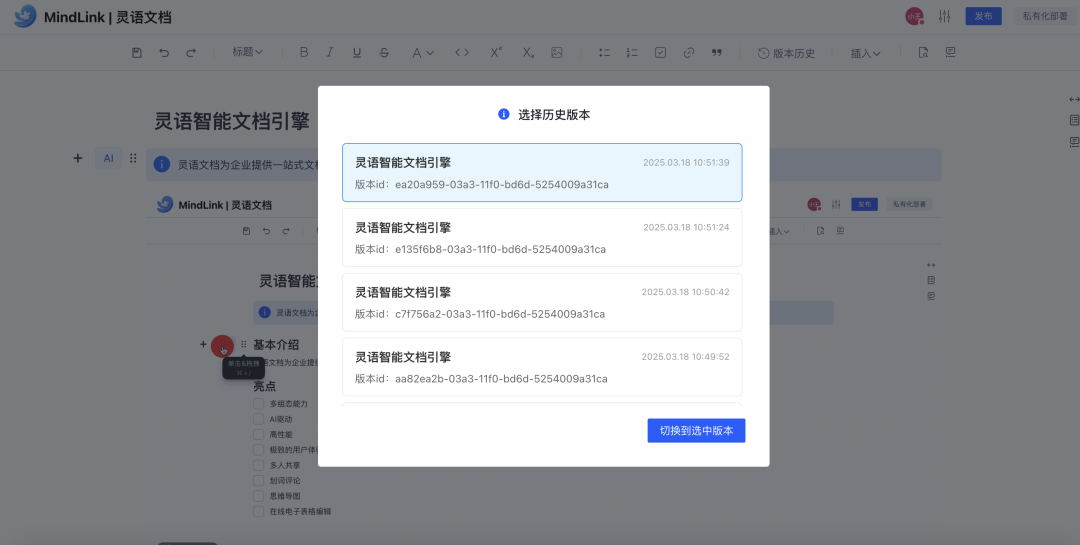Click the info icon in callout block

[162, 165]
